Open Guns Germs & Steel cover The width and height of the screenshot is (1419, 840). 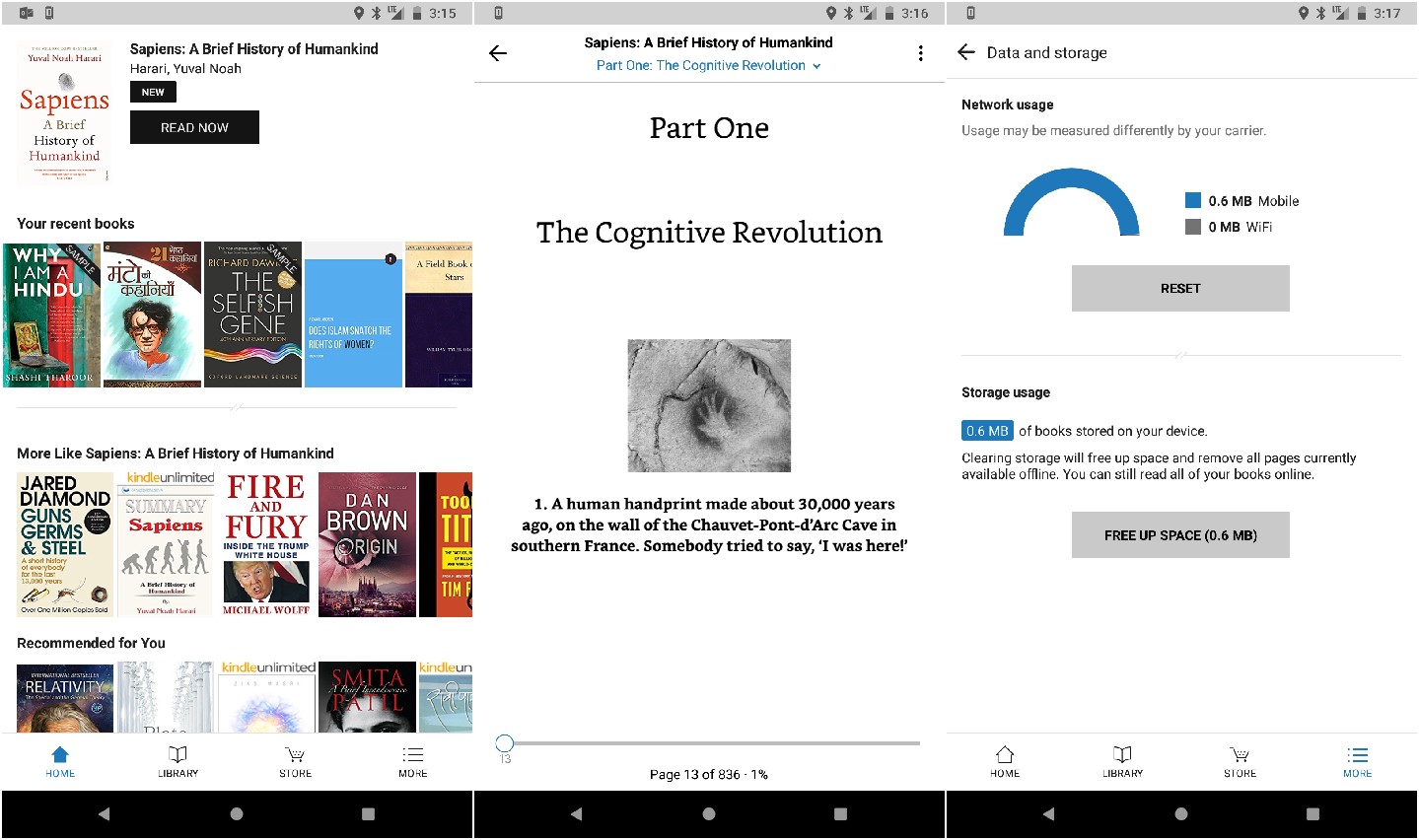pos(65,544)
